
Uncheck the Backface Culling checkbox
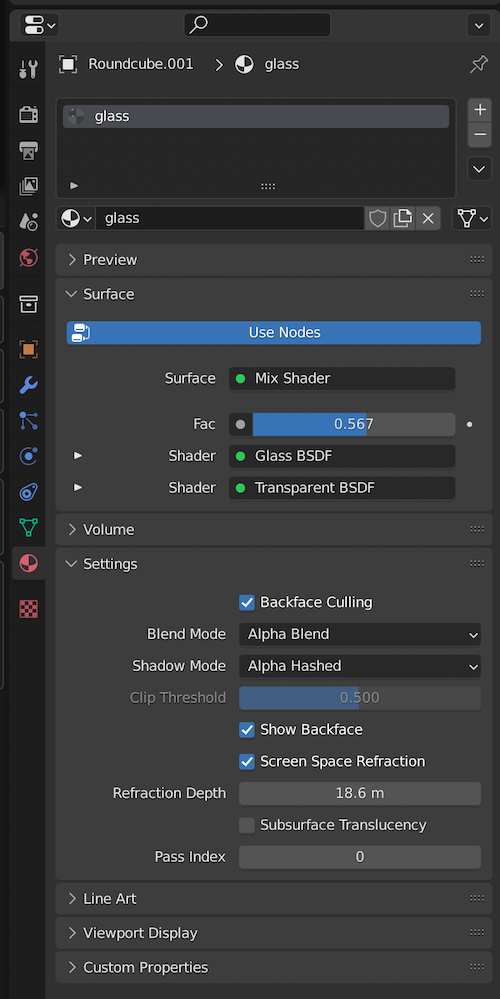[246, 602]
